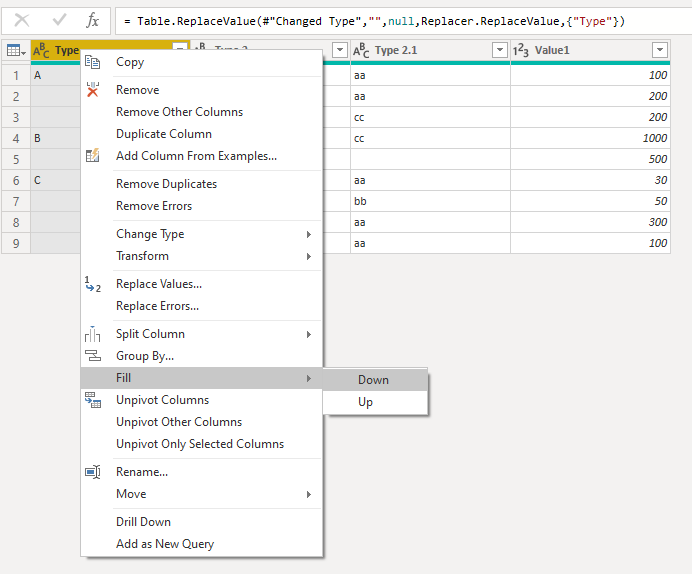Image resolution: width=692 pixels, height=574 pixels.
Task: Select Unpivot Columns
Action: [202, 400]
